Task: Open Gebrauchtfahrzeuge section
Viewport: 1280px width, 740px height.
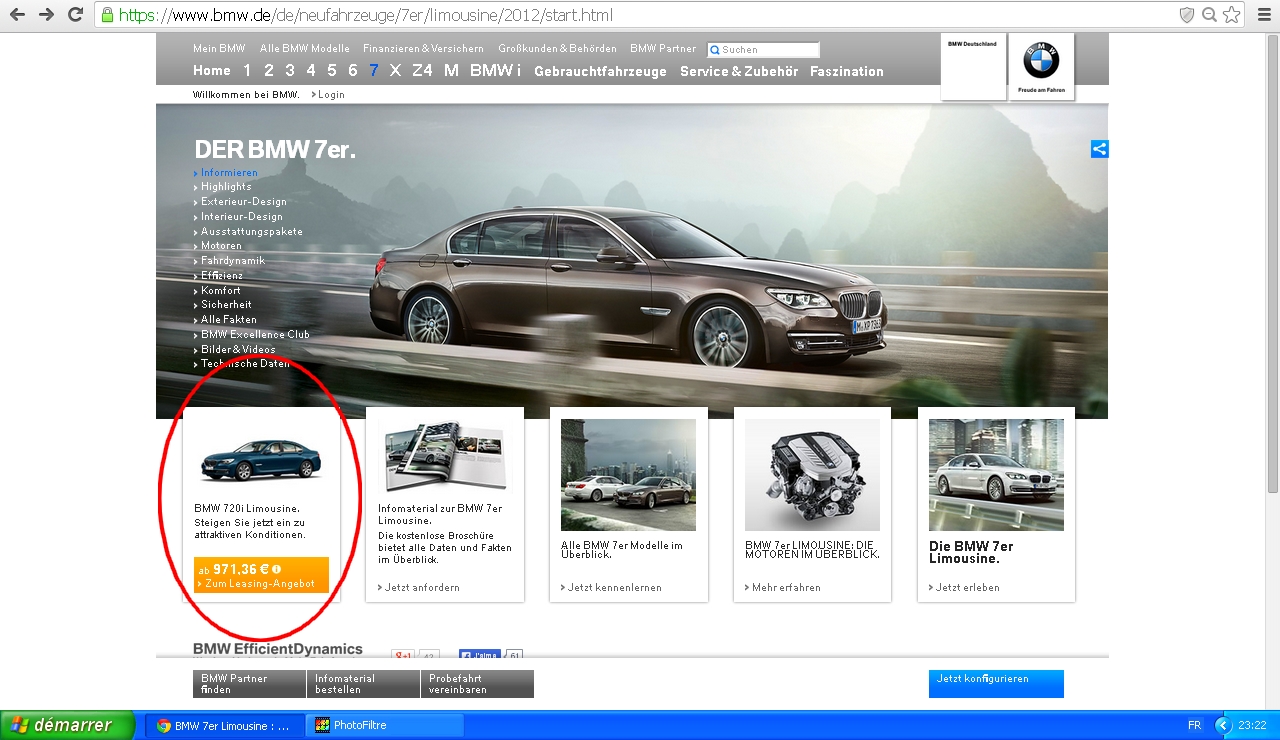Action: click(x=600, y=72)
